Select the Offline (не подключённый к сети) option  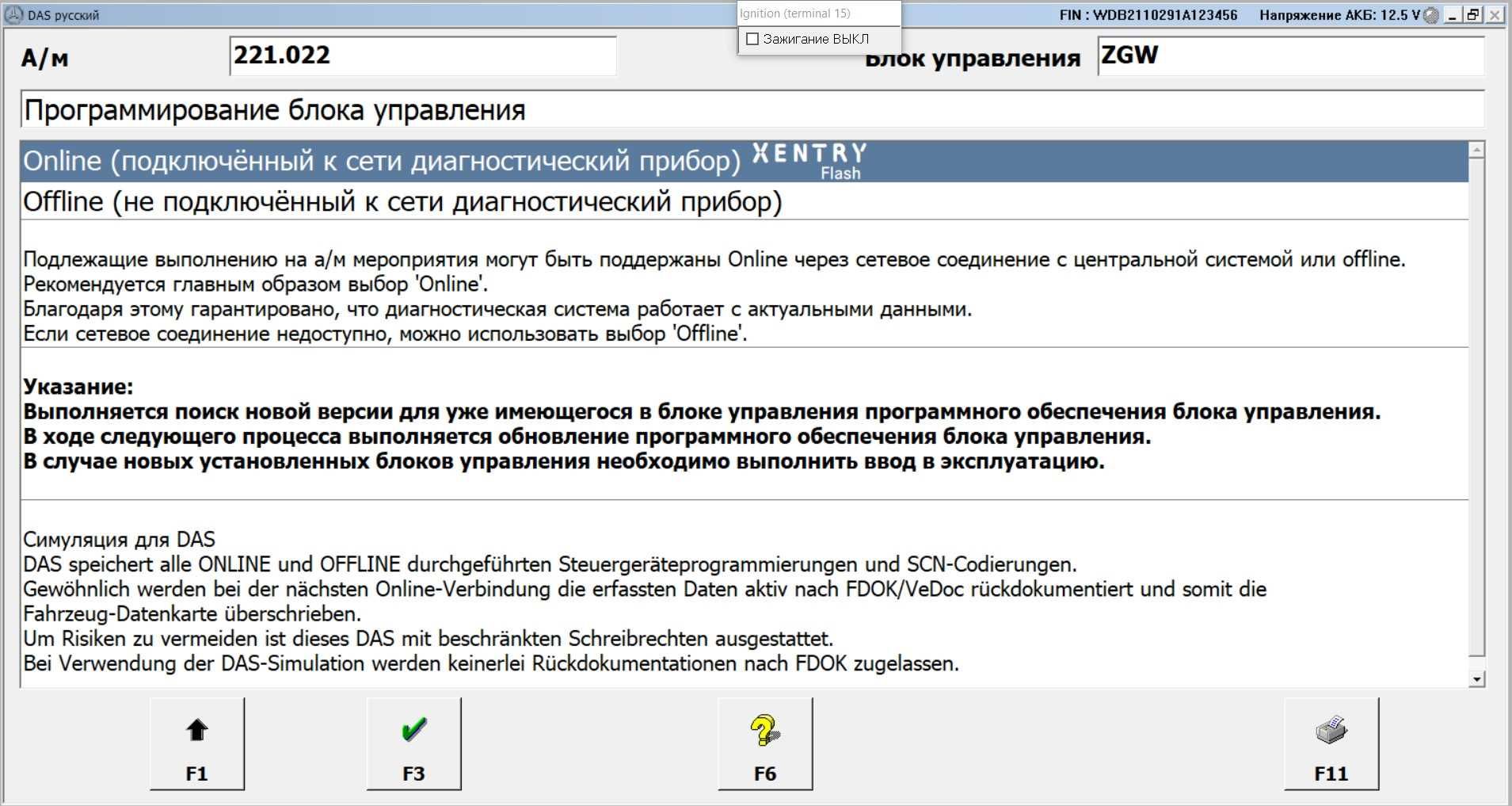745,201
